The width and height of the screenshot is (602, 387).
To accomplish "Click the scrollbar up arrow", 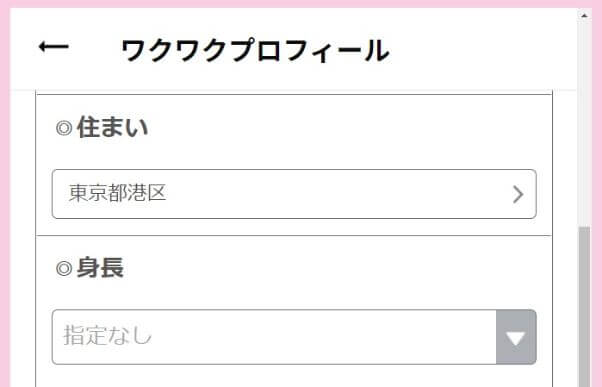I will [x=584, y=16].
